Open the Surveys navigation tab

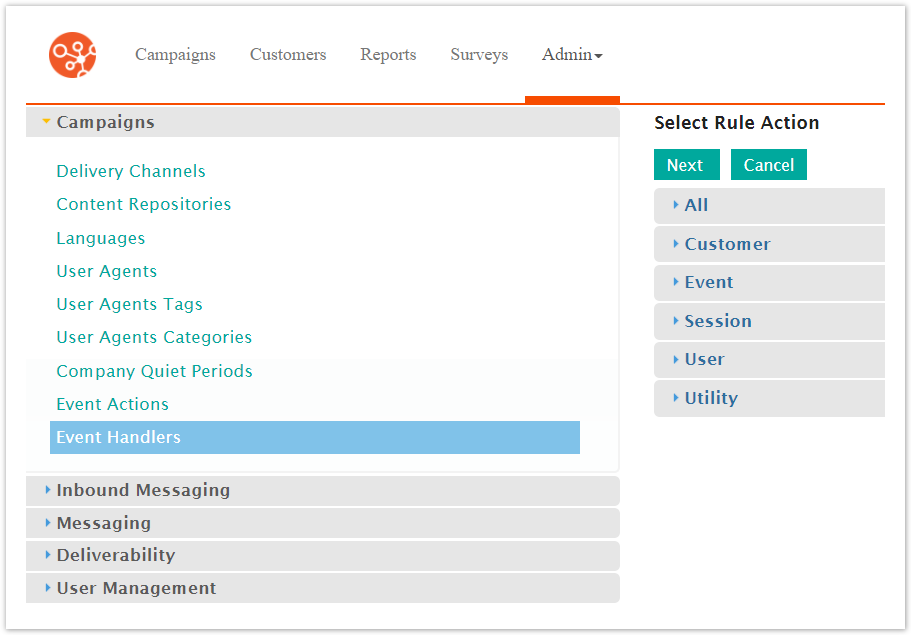(479, 55)
